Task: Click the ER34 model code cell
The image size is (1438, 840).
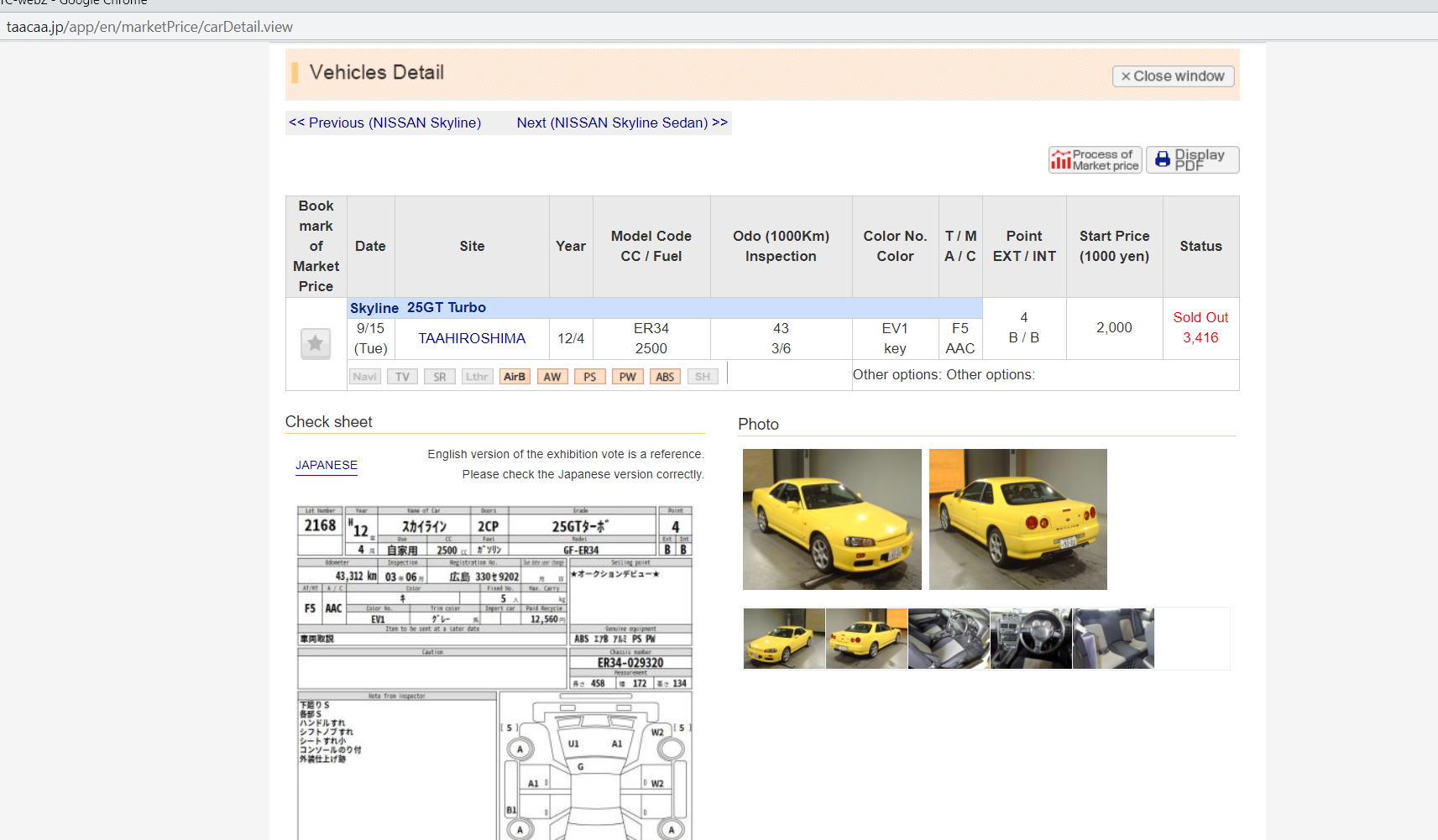Action: point(651,328)
